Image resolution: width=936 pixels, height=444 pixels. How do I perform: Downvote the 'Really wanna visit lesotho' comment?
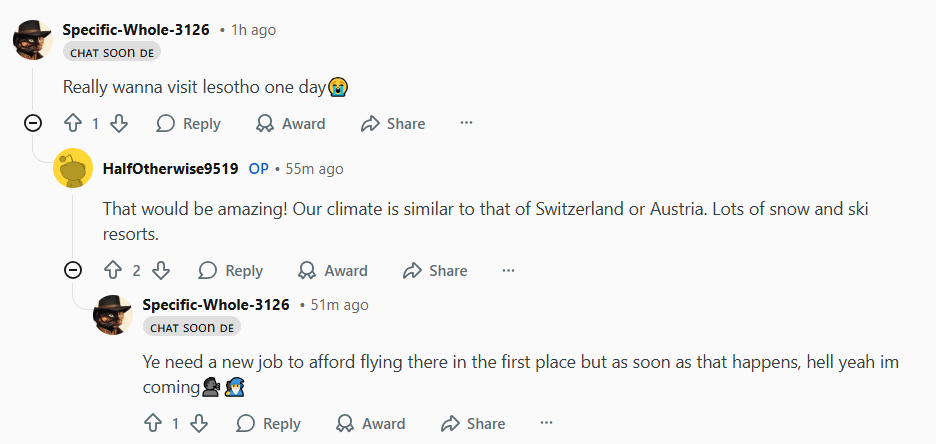118,124
